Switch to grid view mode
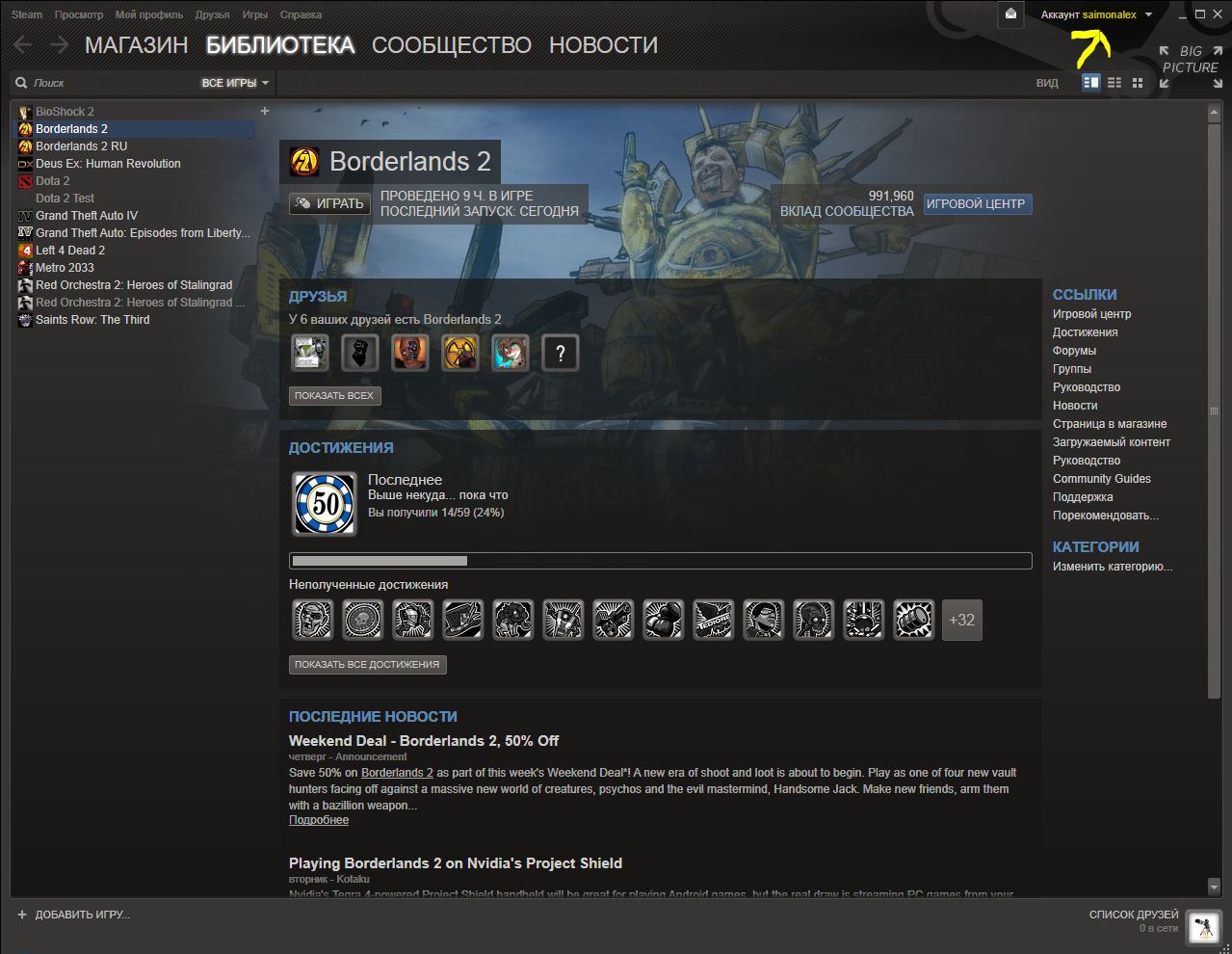Screen dimensions: 1232x954 1138,83
